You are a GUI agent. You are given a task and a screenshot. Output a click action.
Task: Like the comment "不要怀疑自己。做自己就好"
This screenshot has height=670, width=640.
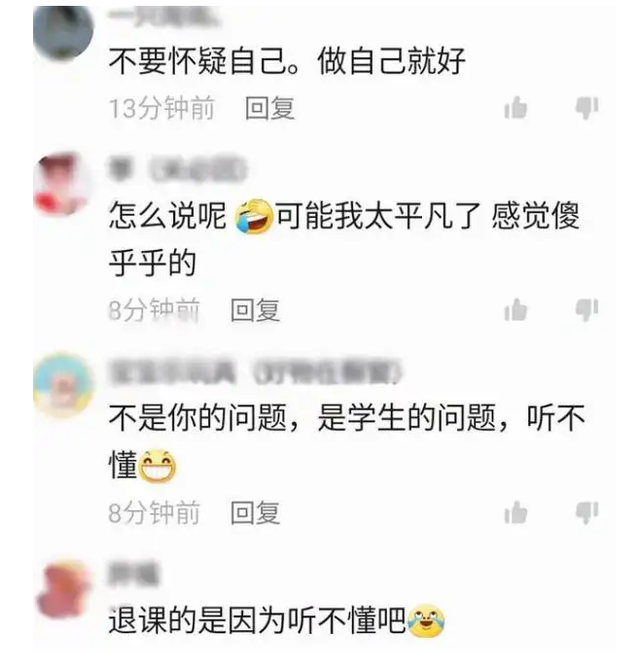point(516,108)
